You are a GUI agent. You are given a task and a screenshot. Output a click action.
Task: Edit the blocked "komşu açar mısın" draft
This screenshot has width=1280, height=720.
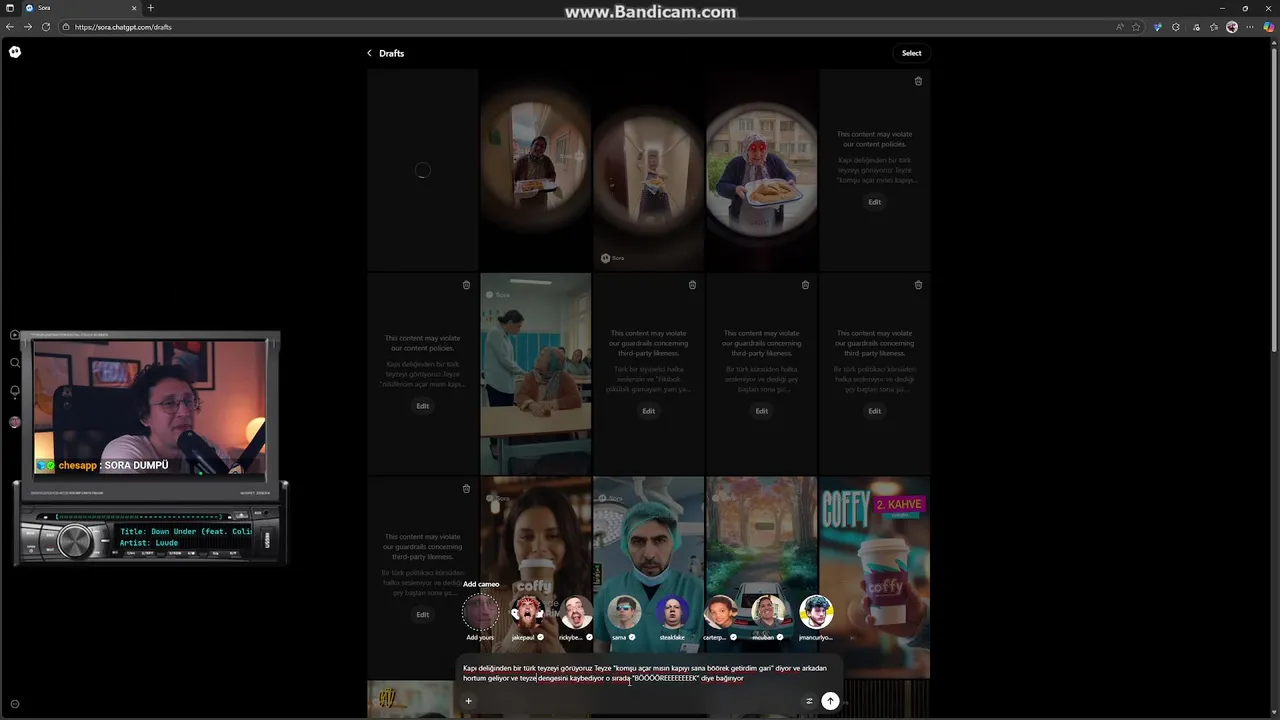coord(874,202)
